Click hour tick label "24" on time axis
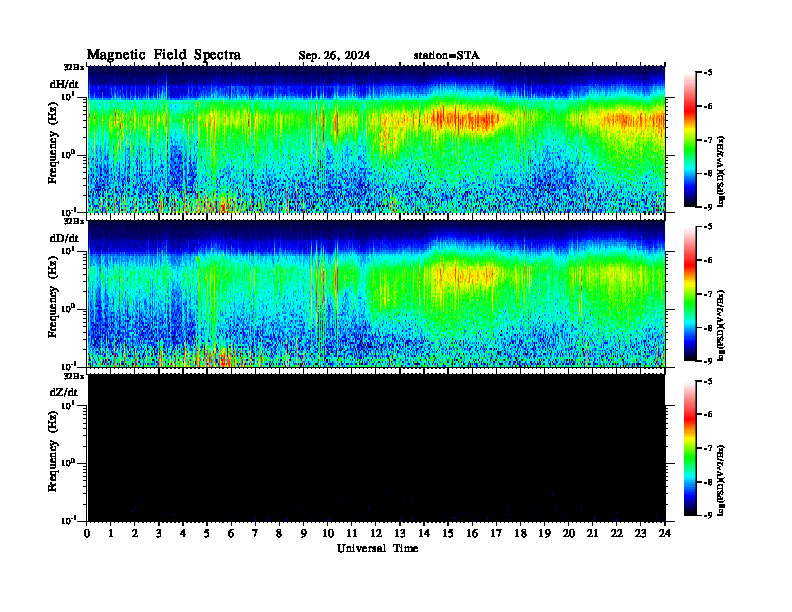The height and width of the screenshot is (612, 792). [x=665, y=534]
